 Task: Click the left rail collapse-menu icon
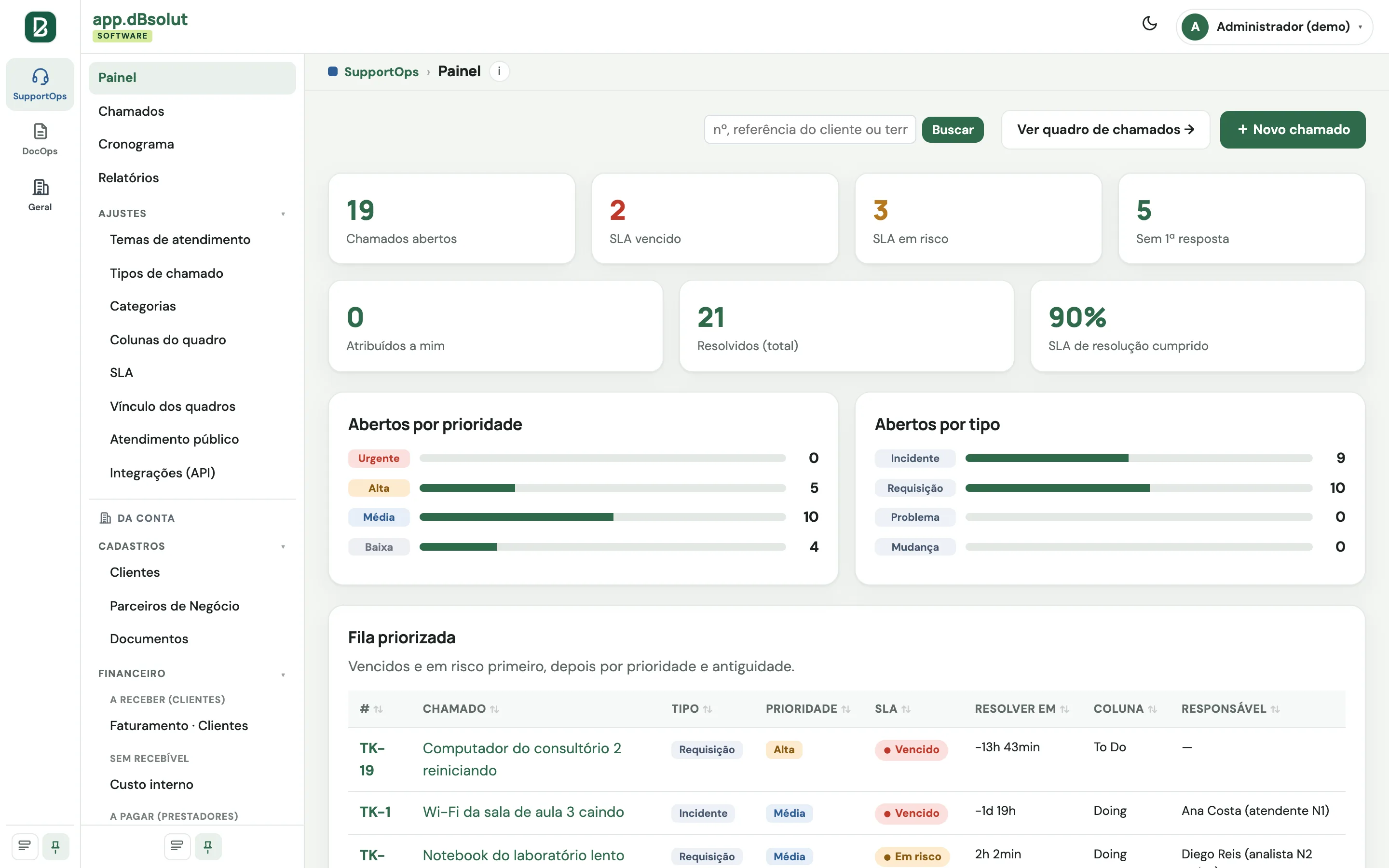click(25, 846)
